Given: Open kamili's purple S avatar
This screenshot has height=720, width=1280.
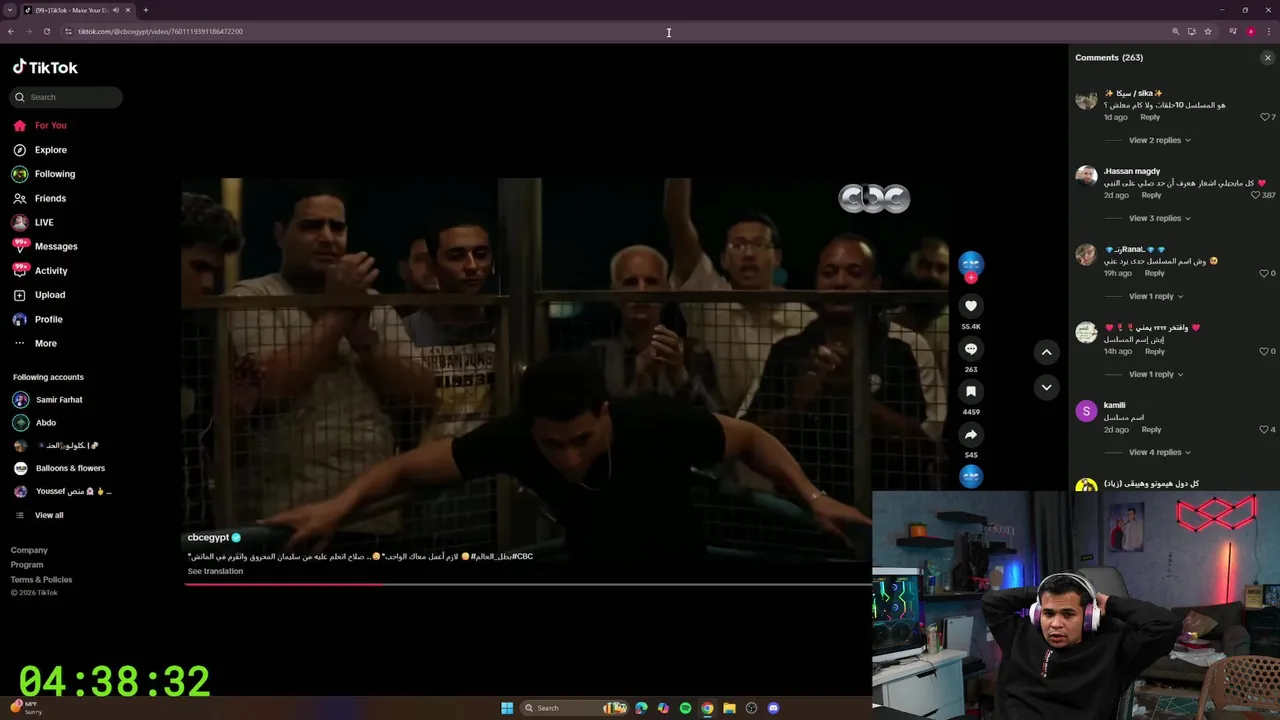Looking at the screenshot, I should (1086, 411).
